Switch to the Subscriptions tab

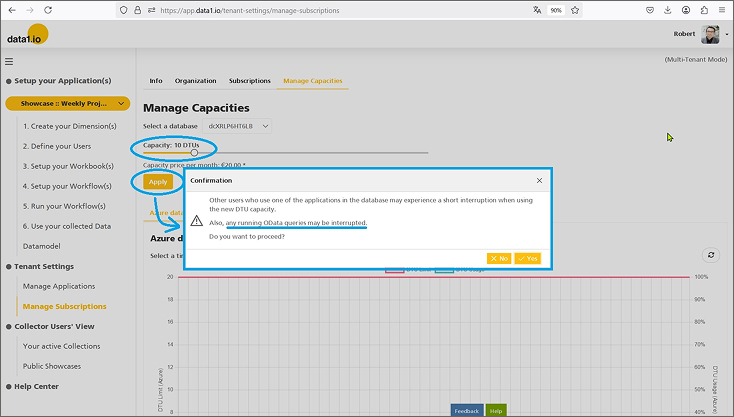pyautogui.click(x=250, y=80)
